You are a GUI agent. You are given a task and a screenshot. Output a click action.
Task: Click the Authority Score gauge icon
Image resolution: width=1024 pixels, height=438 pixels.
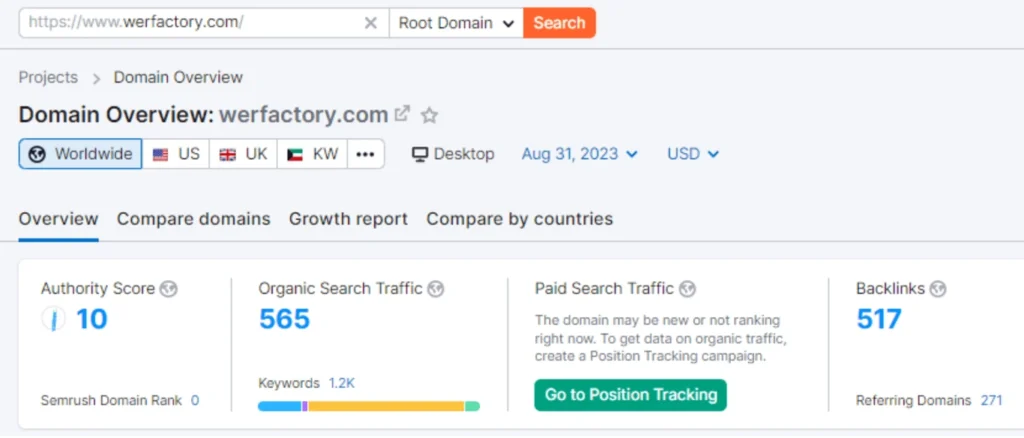[x=53, y=319]
